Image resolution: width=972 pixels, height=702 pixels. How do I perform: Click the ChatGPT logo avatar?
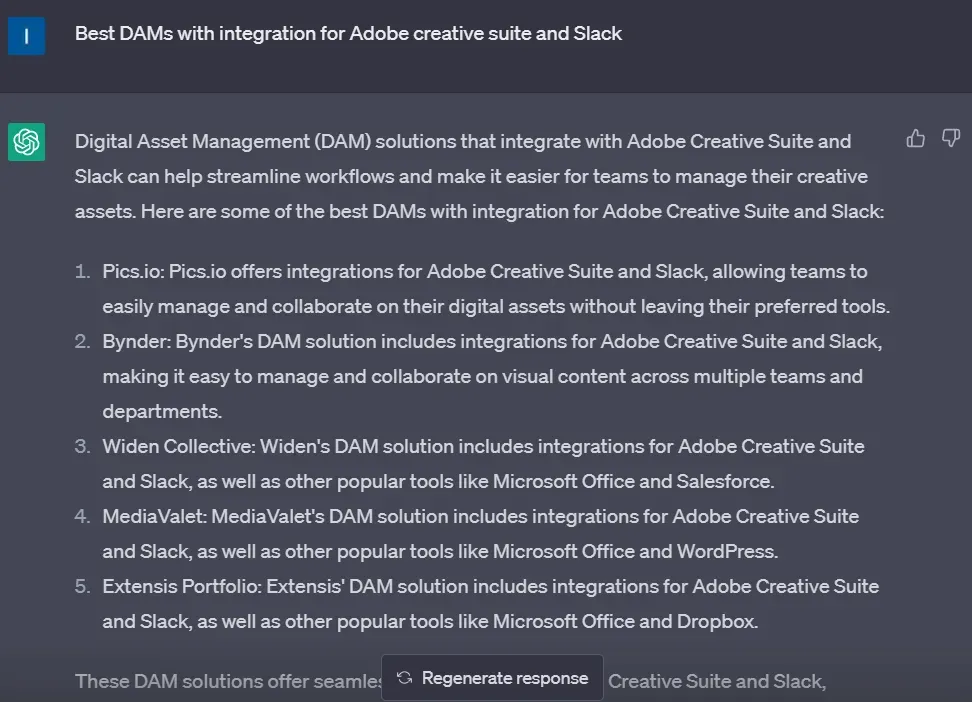tap(26, 142)
